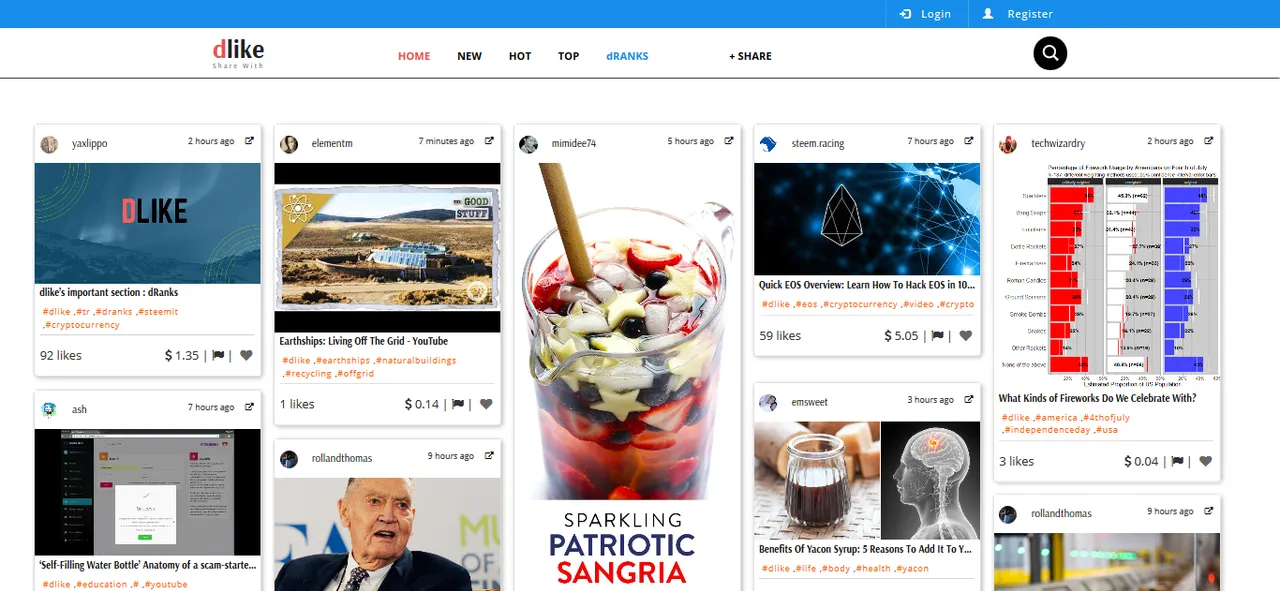Click yaxlippo's avatar picture
The width and height of the screenshot is (1280, 591).
49,144
